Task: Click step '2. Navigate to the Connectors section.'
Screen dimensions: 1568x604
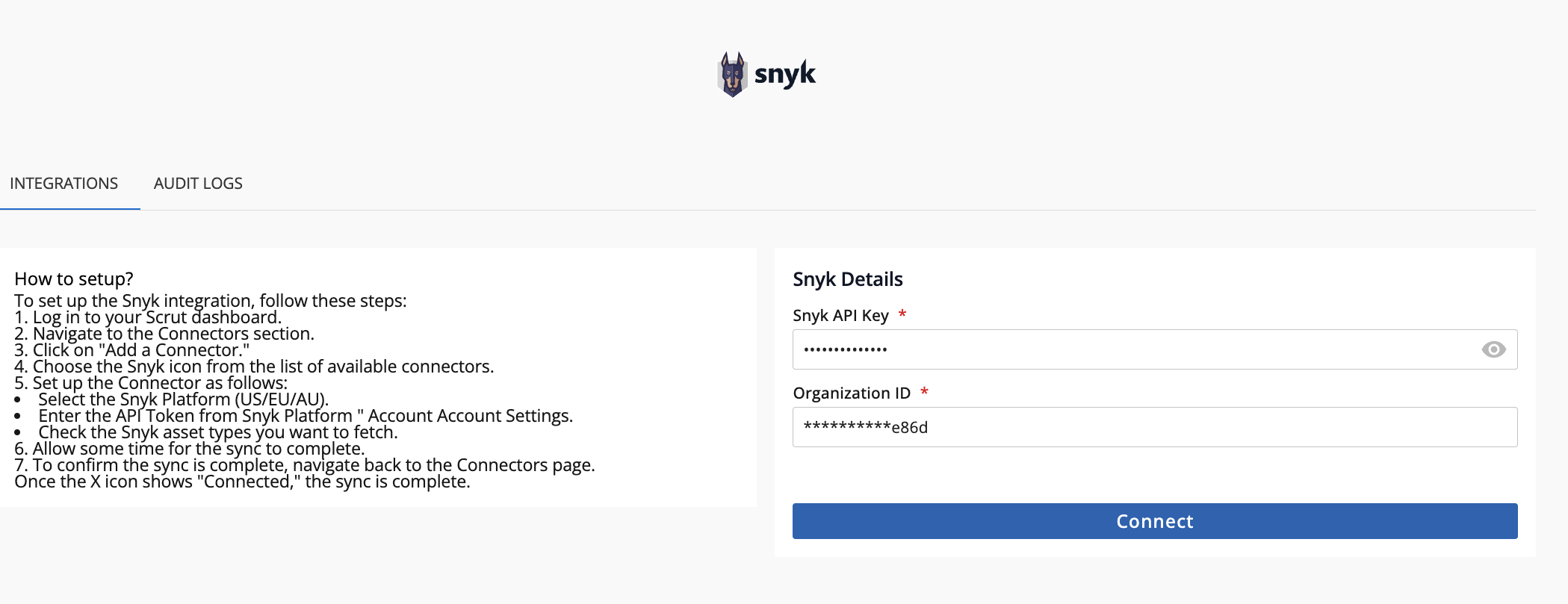Action: coord(164,334)
